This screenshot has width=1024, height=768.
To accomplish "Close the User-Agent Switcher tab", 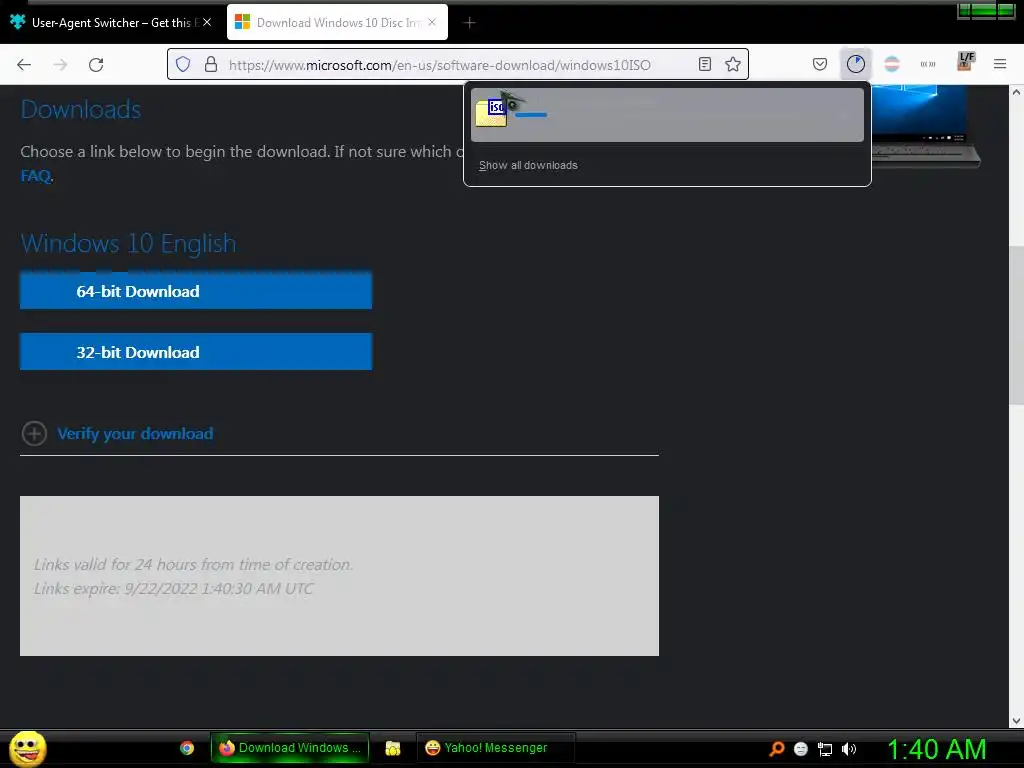I will coord(207,22).
